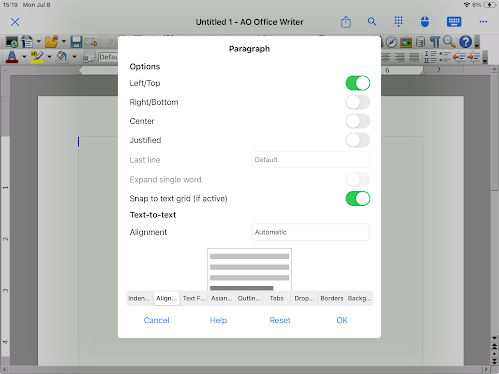
Task: Open the Text-to-text Alignment Automatic dropdown
Action: [x=310, y=232]
